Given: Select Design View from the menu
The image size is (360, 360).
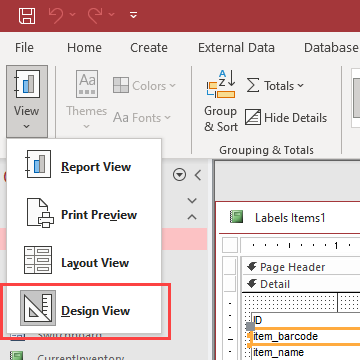Looking at the screenshot, I should point(84,310).
